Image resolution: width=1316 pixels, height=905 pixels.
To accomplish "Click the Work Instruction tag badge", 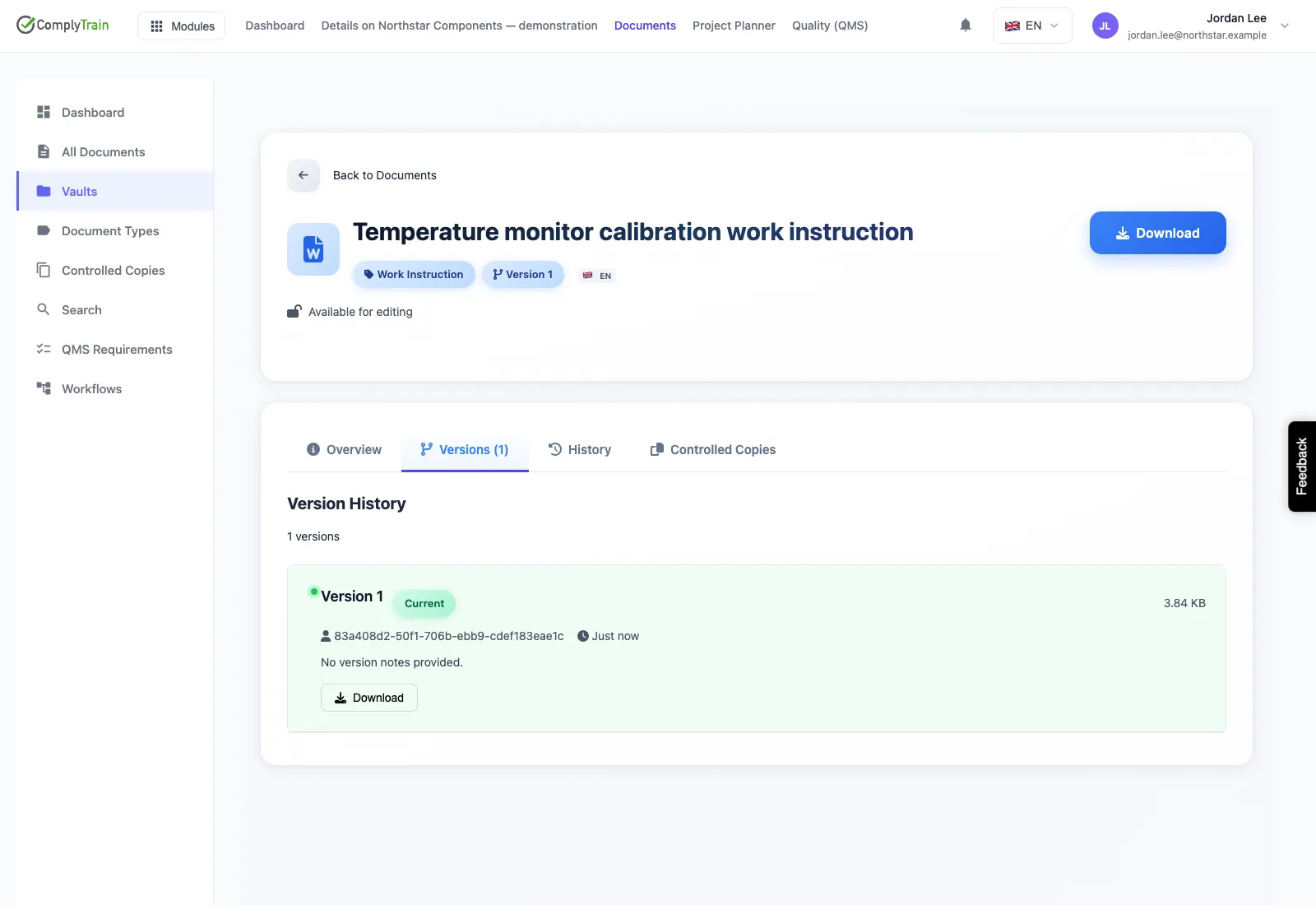I will [x=414, y=274].
